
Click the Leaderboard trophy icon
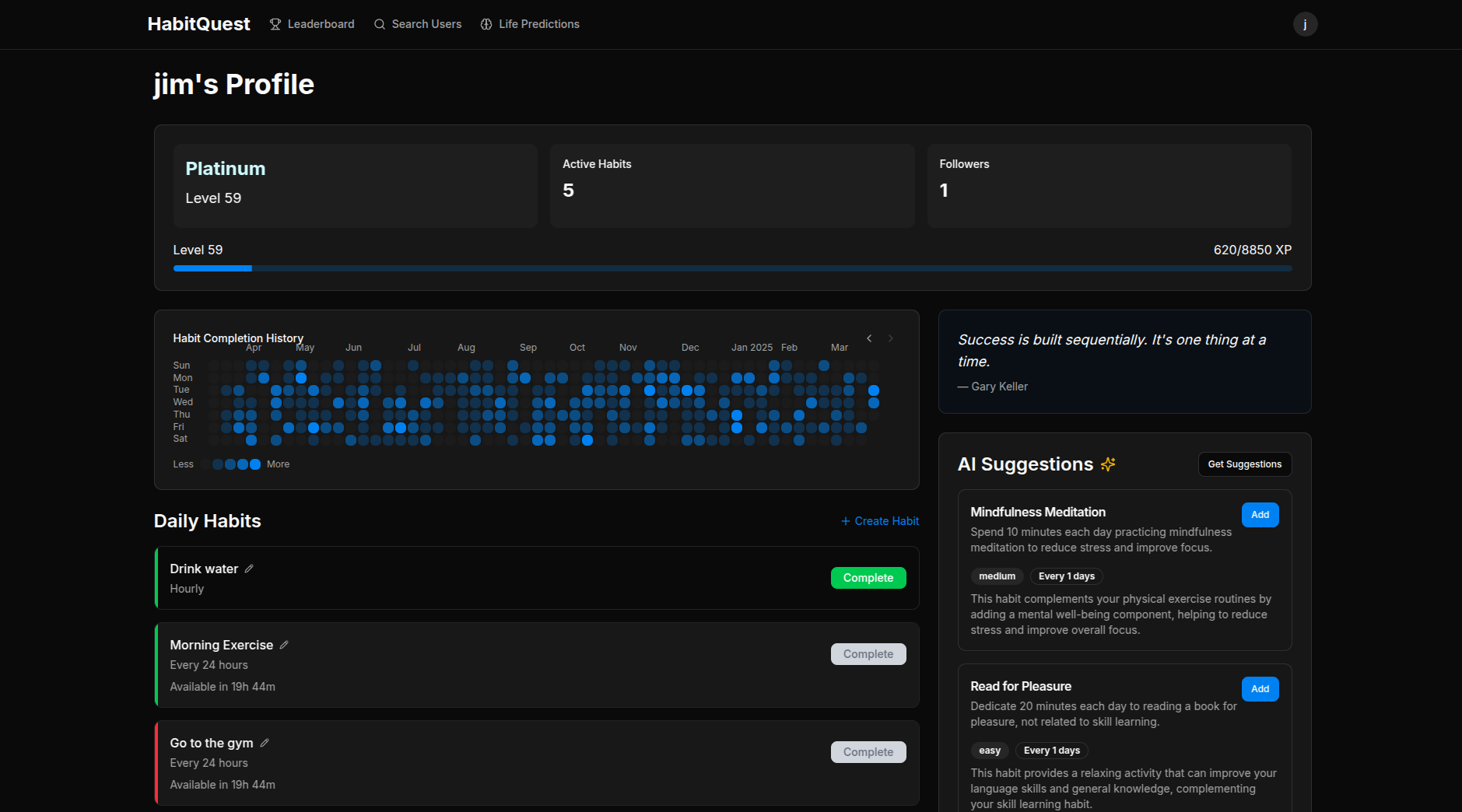pos(275,24)
